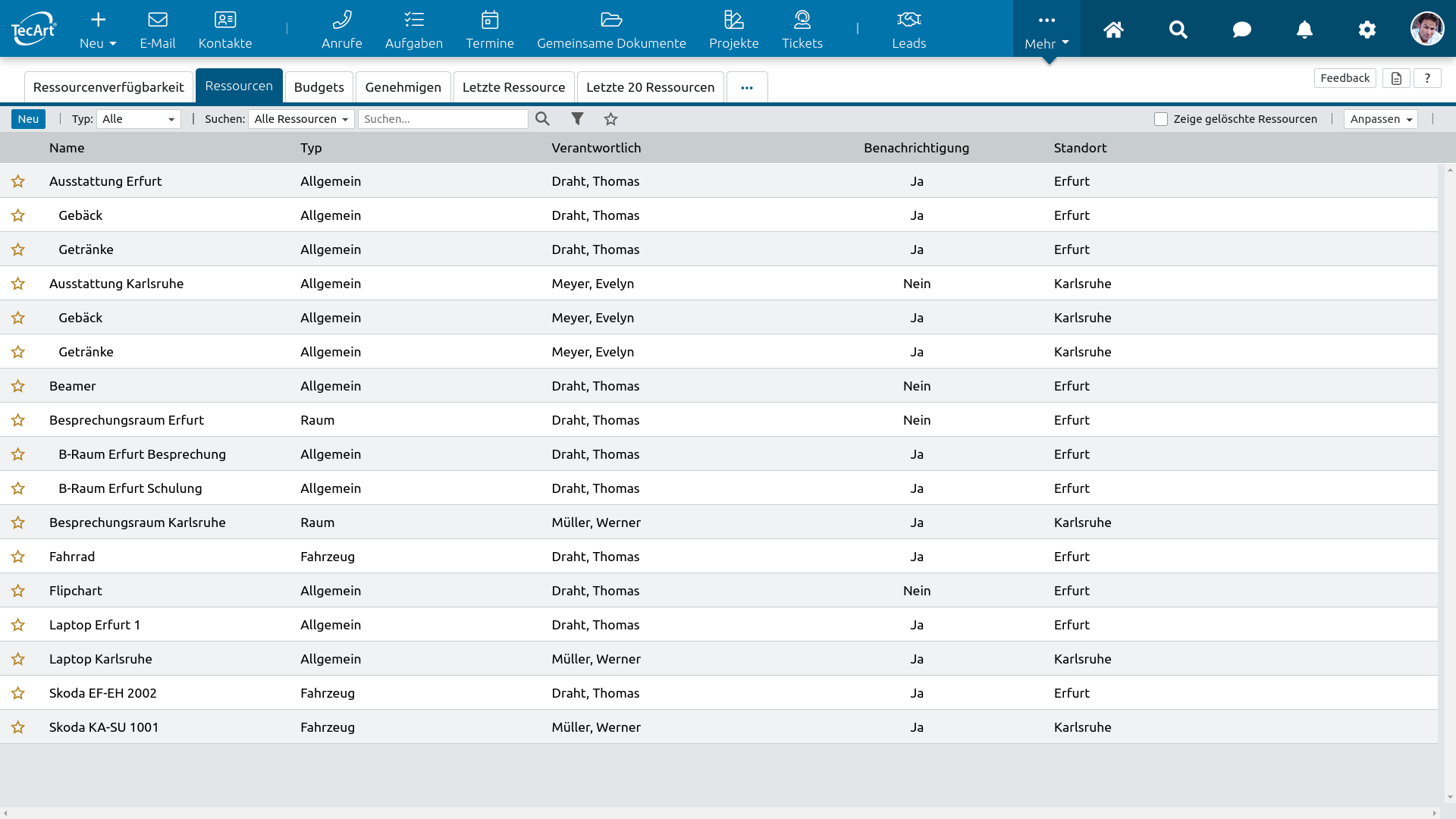Show notifications via bell icon

pos(1304,30)
